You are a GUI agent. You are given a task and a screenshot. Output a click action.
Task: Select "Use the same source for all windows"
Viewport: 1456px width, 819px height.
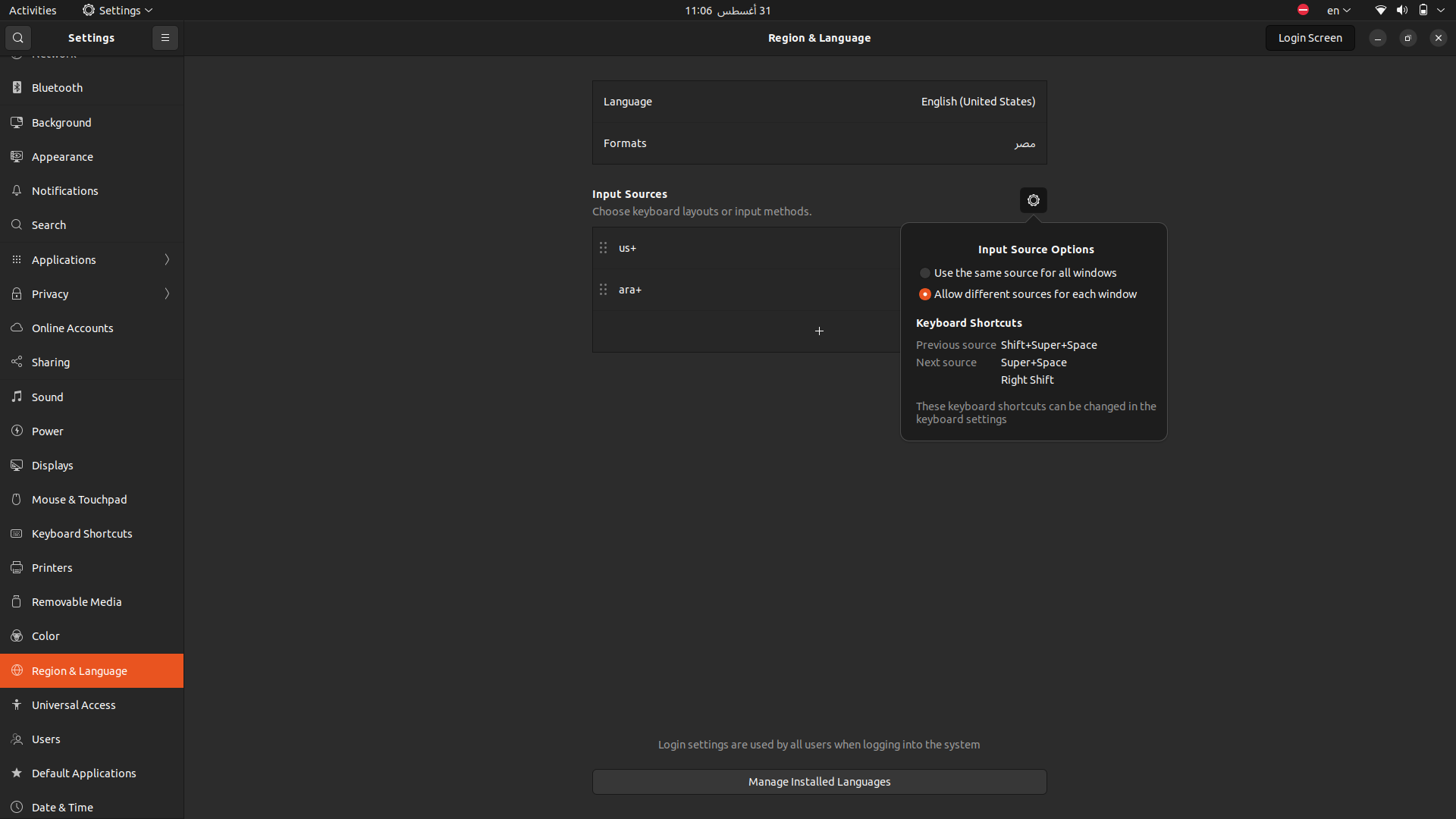[x=925, y=273]
